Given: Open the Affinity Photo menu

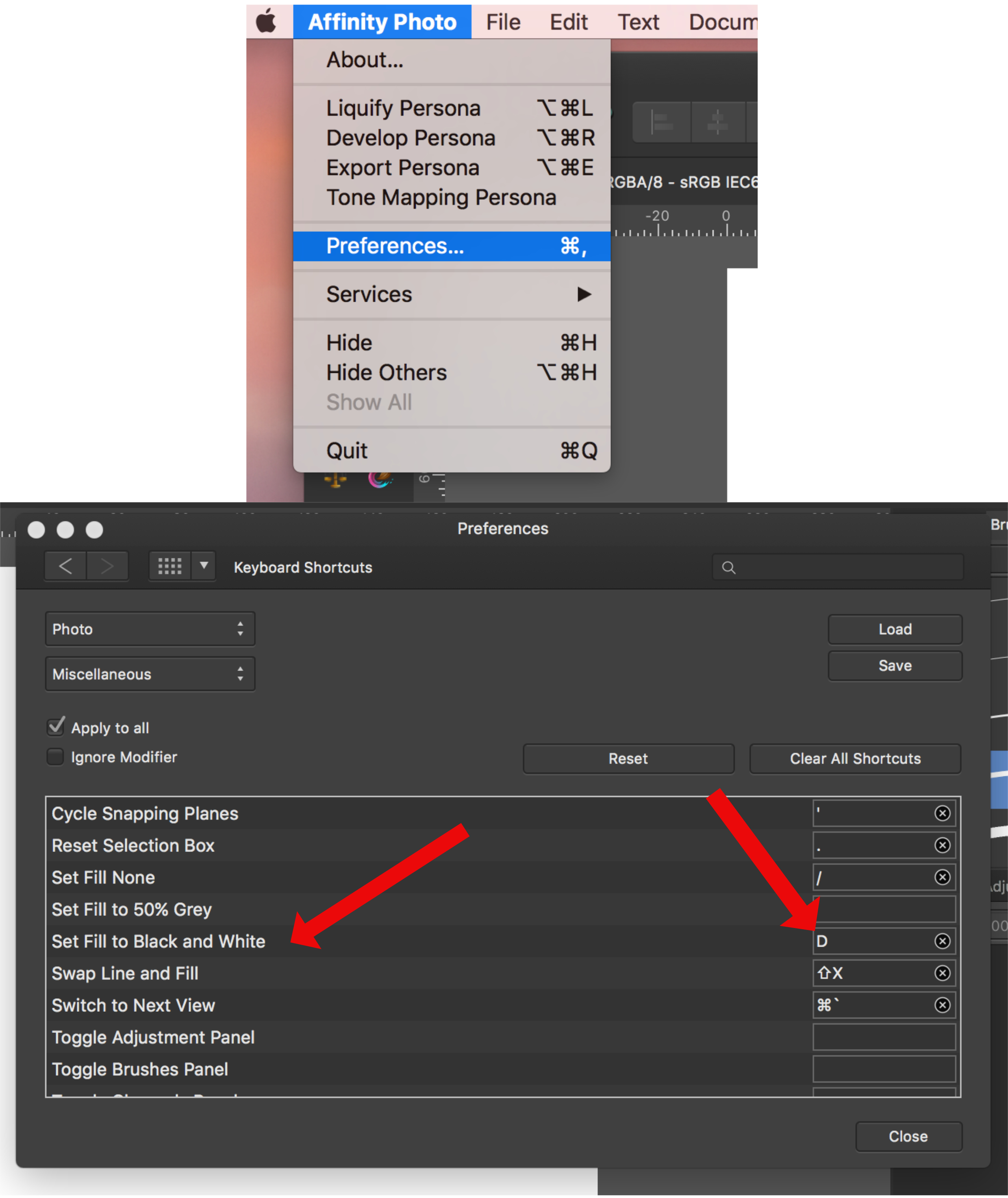Looking at the screenshot, I should pyautogui.click(x=382, y=22).
